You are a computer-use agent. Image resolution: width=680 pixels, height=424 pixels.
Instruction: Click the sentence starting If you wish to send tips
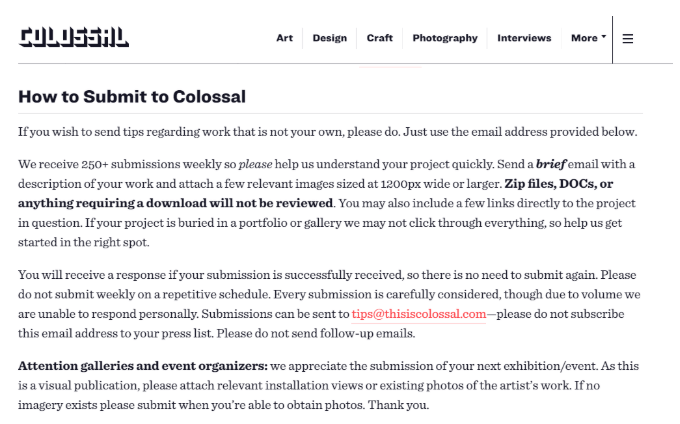327,132
